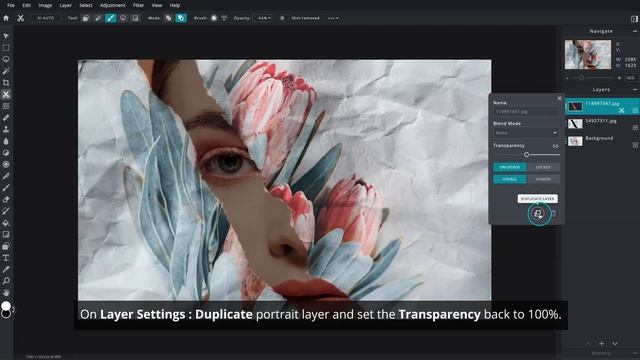Image resolution: width=640 pixels, height=360 pixels.
Task: Click the Transparency slider handle
Action: click(x=527, y=155)
